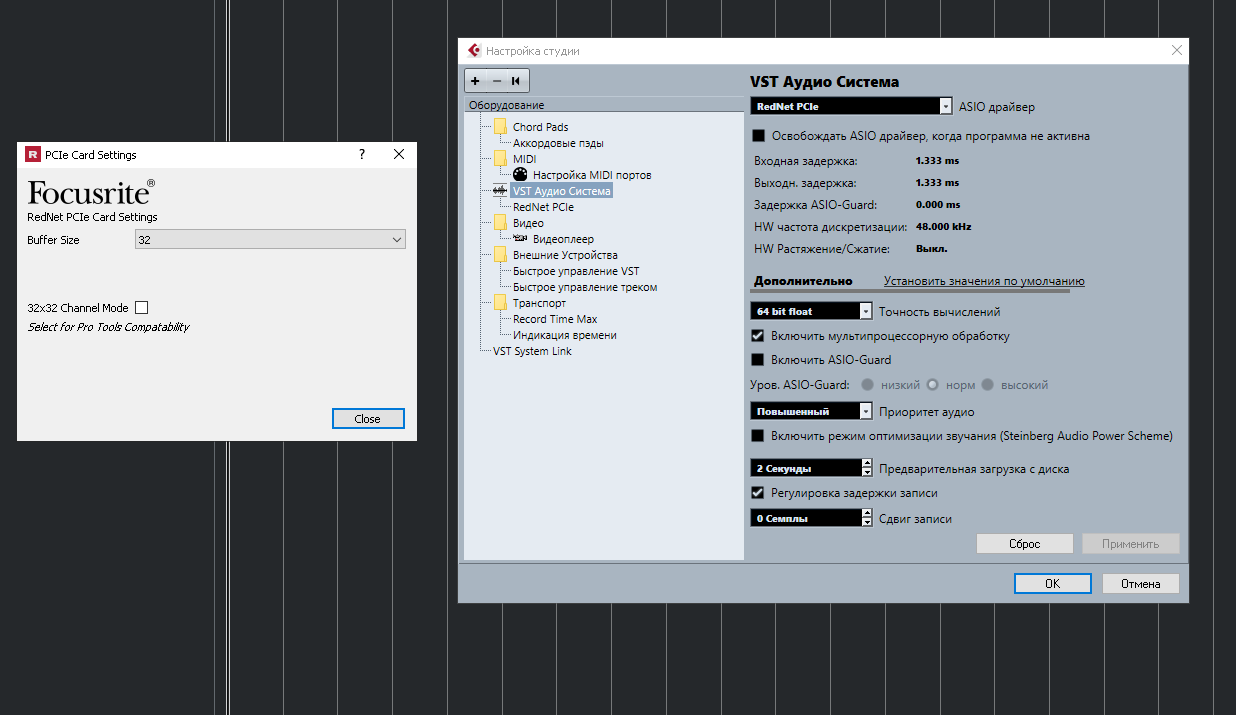Screen dimensions: 1236x715
Task: Select the высокий ASIO-Guard level radio
Action: pos(988,385)
